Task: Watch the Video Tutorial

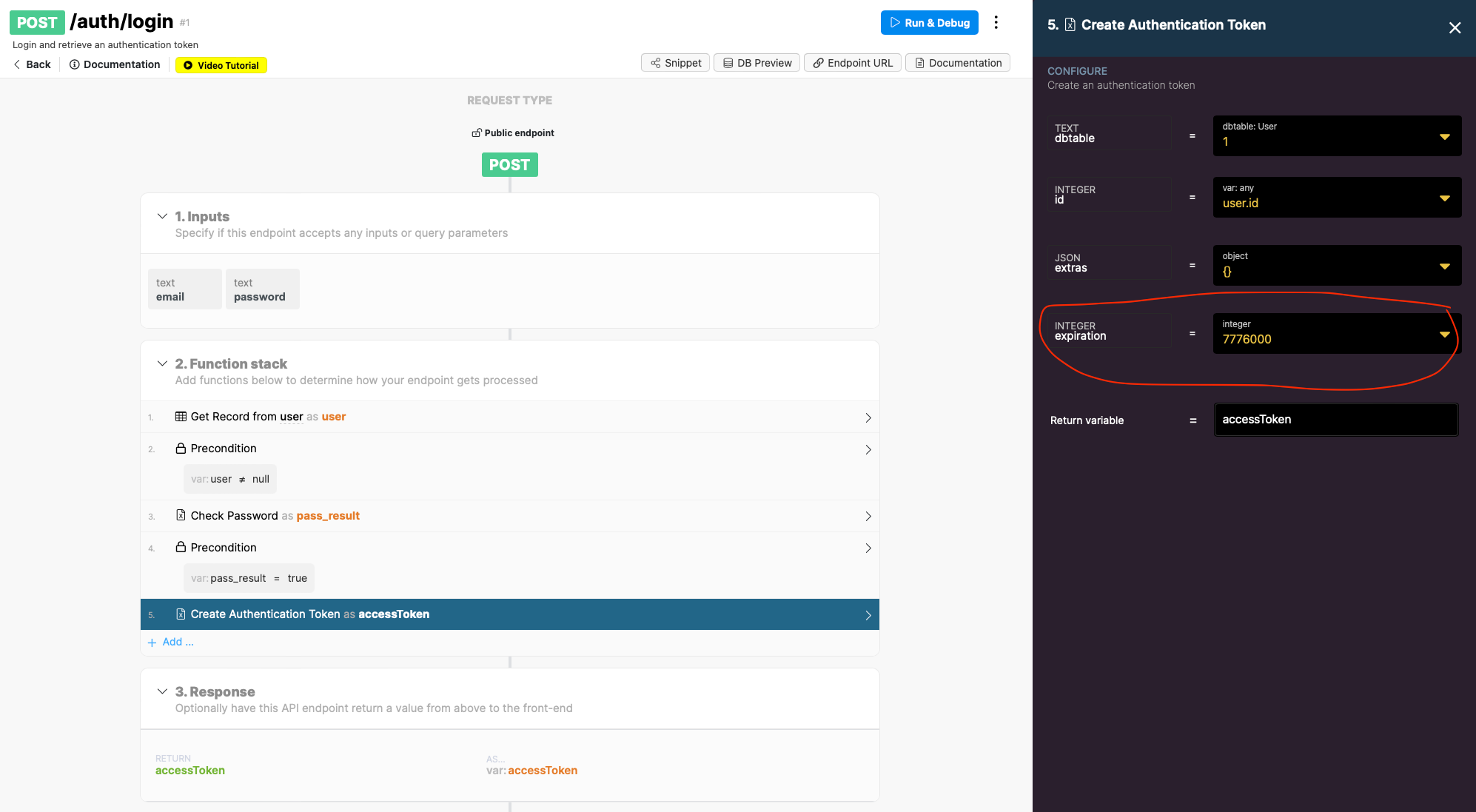Action: pos(221,65)
